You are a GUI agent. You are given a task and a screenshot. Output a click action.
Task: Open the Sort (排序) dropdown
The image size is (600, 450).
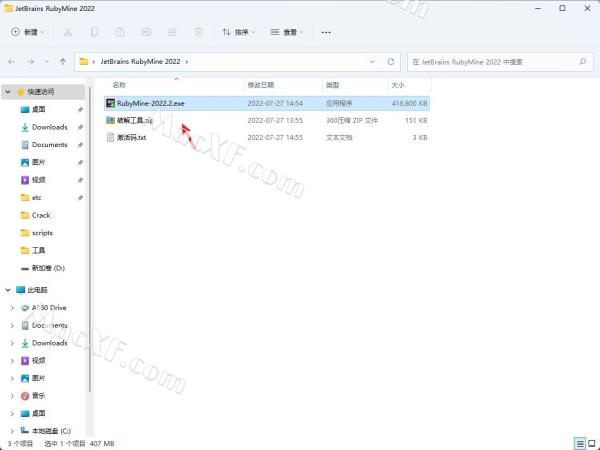pyautogui.click(x=238, y=32)
